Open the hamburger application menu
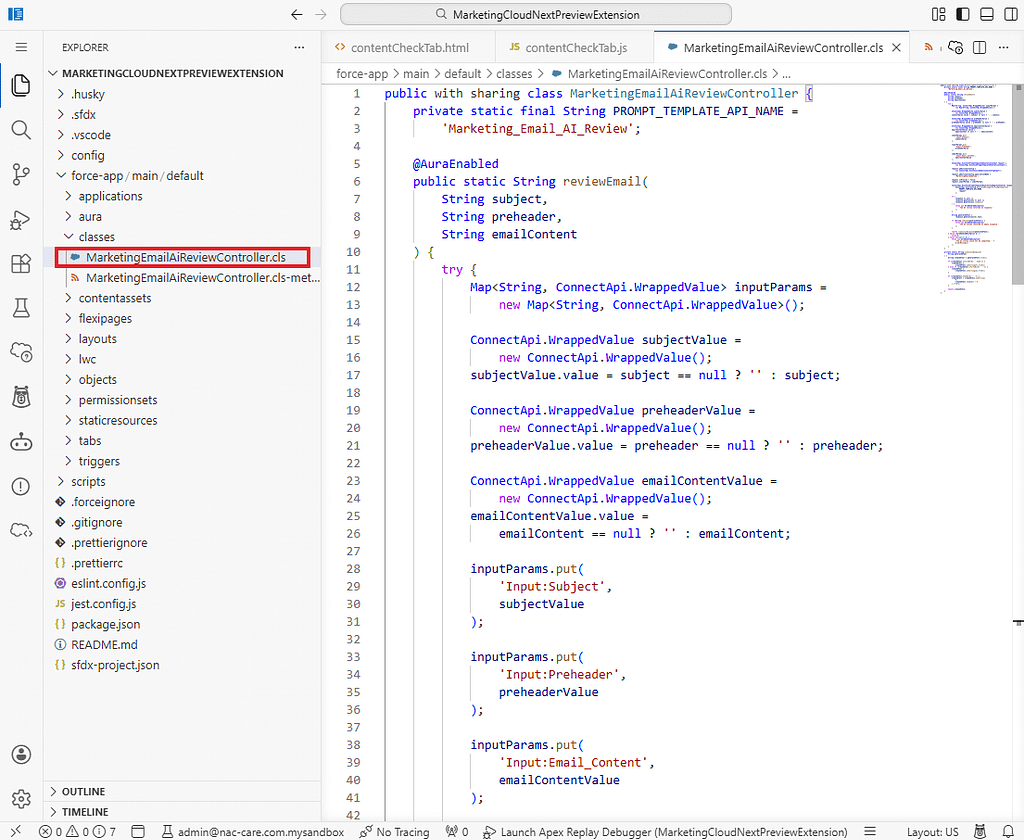This screenshot has height=840, width=1024. pyautogui.click(x=21, y=47)
